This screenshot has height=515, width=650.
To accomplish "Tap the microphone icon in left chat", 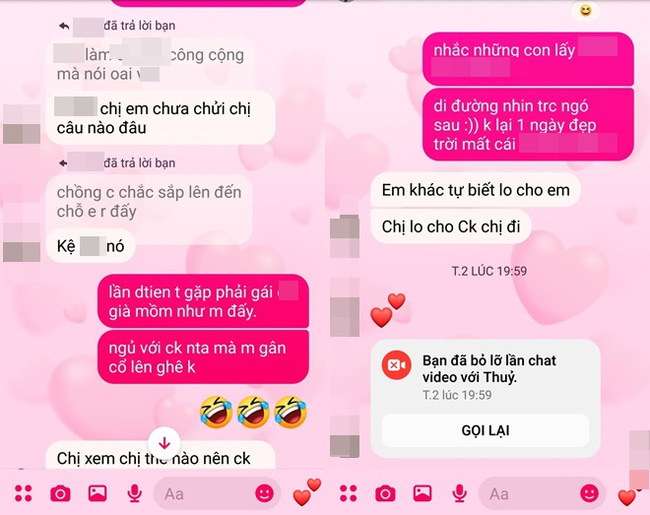I will tap(134, 493).
